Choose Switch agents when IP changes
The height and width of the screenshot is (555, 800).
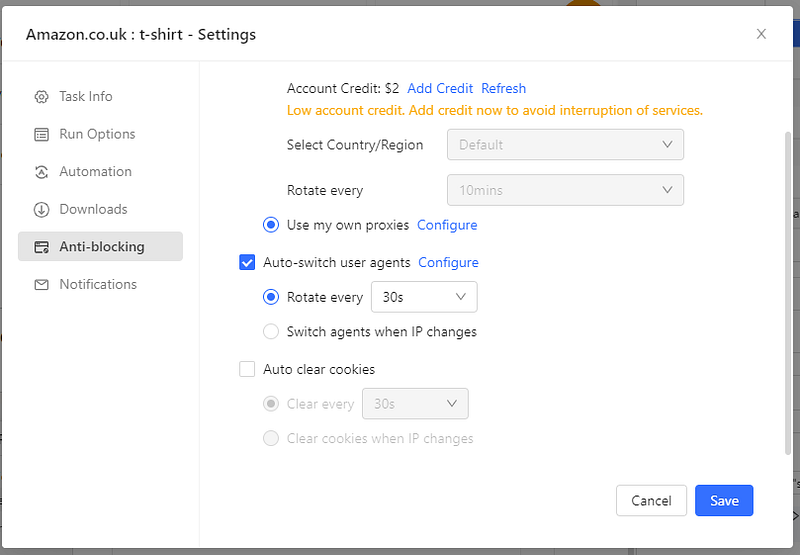click(271, 332)
